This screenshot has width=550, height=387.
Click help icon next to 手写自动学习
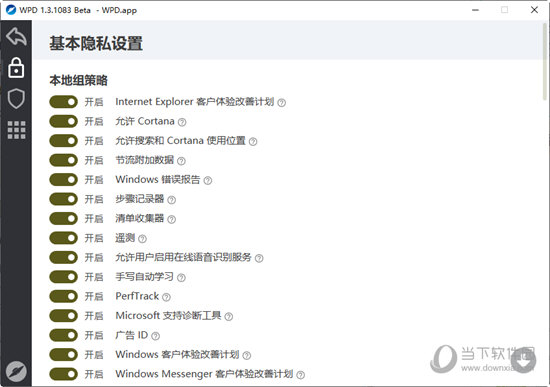pos(181,278)
